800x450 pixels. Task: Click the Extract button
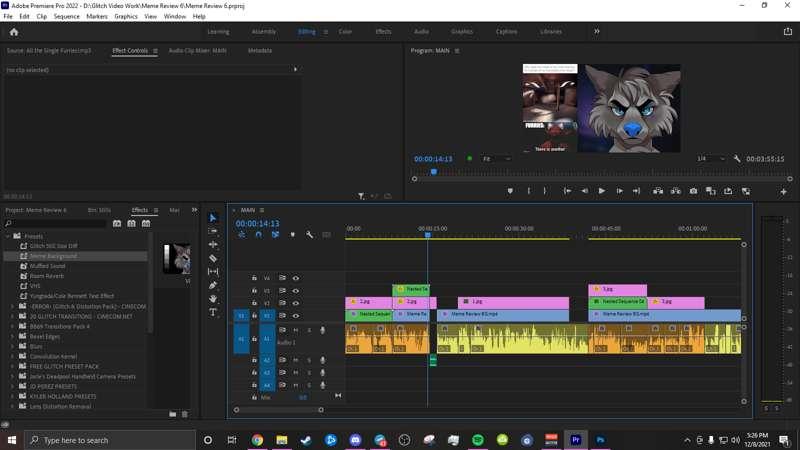pos(676,191)
